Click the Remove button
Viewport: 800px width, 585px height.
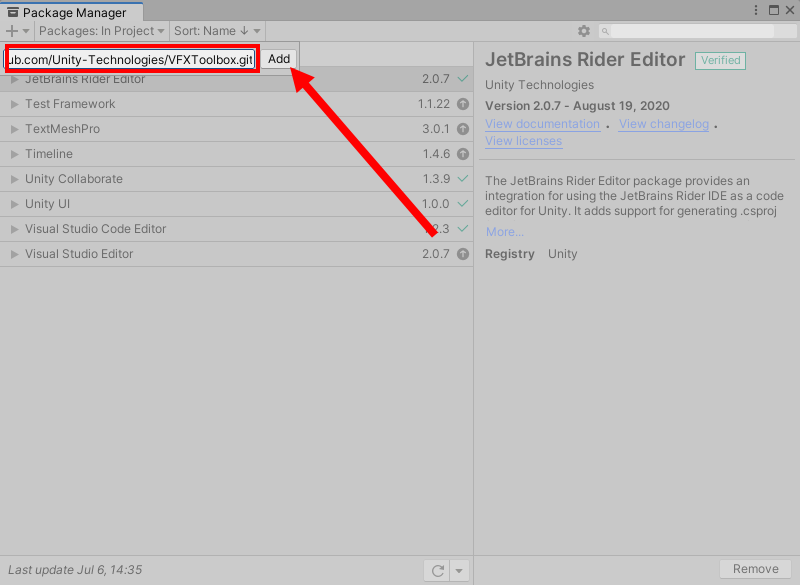point(756,569)
